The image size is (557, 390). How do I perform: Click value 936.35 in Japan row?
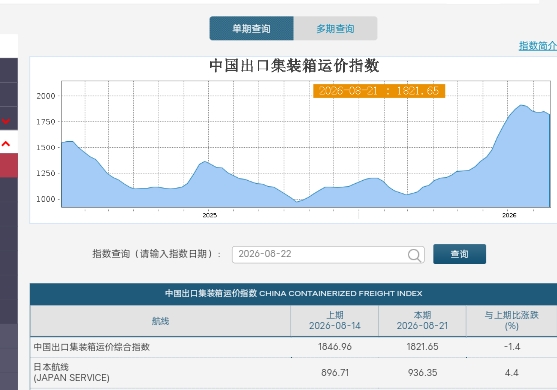tap(422, 373)
